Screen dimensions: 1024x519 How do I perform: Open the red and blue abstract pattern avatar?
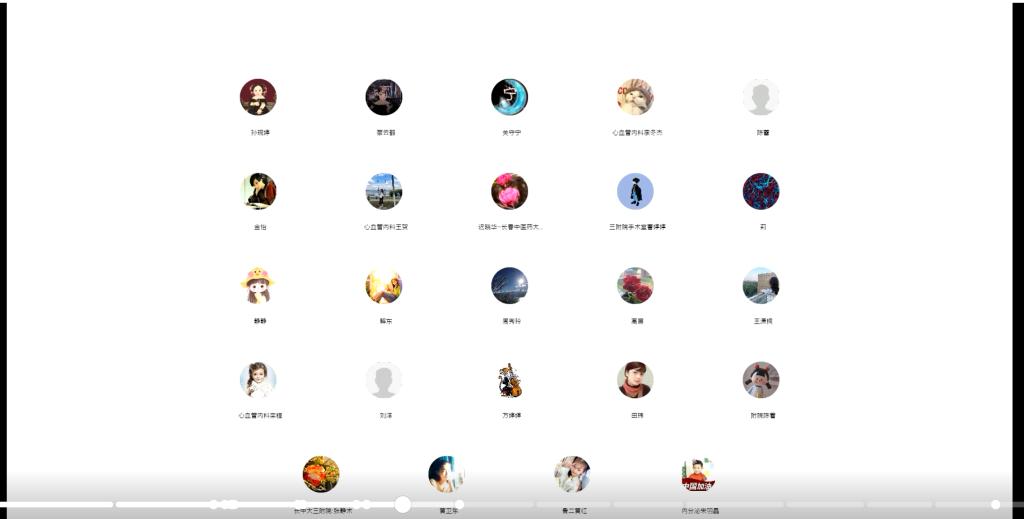[761, 191]
